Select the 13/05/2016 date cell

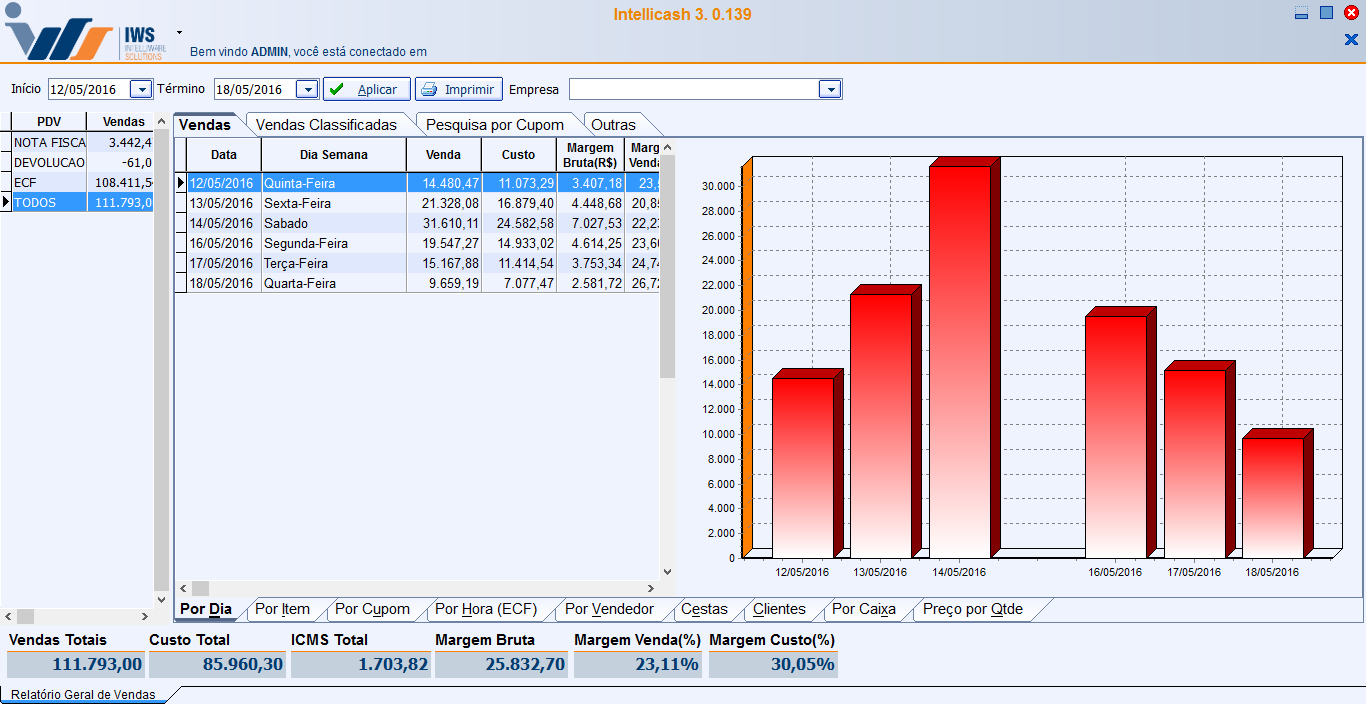pyautogui.click(x=222, y=203)
